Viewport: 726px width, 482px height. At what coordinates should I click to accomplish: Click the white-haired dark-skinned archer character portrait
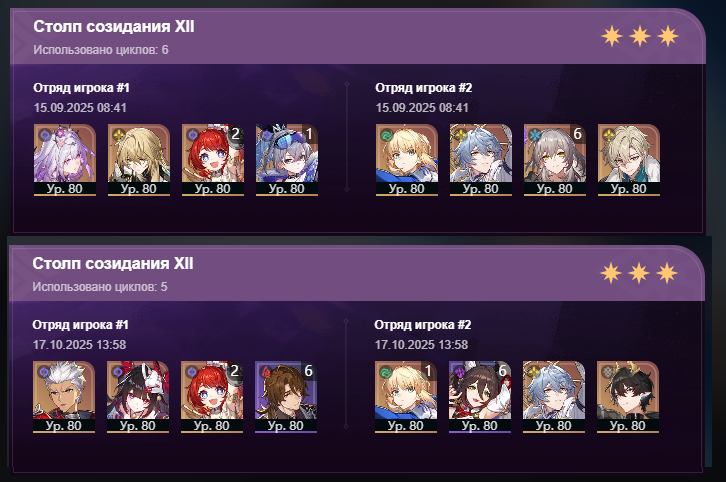pos(64,397)
